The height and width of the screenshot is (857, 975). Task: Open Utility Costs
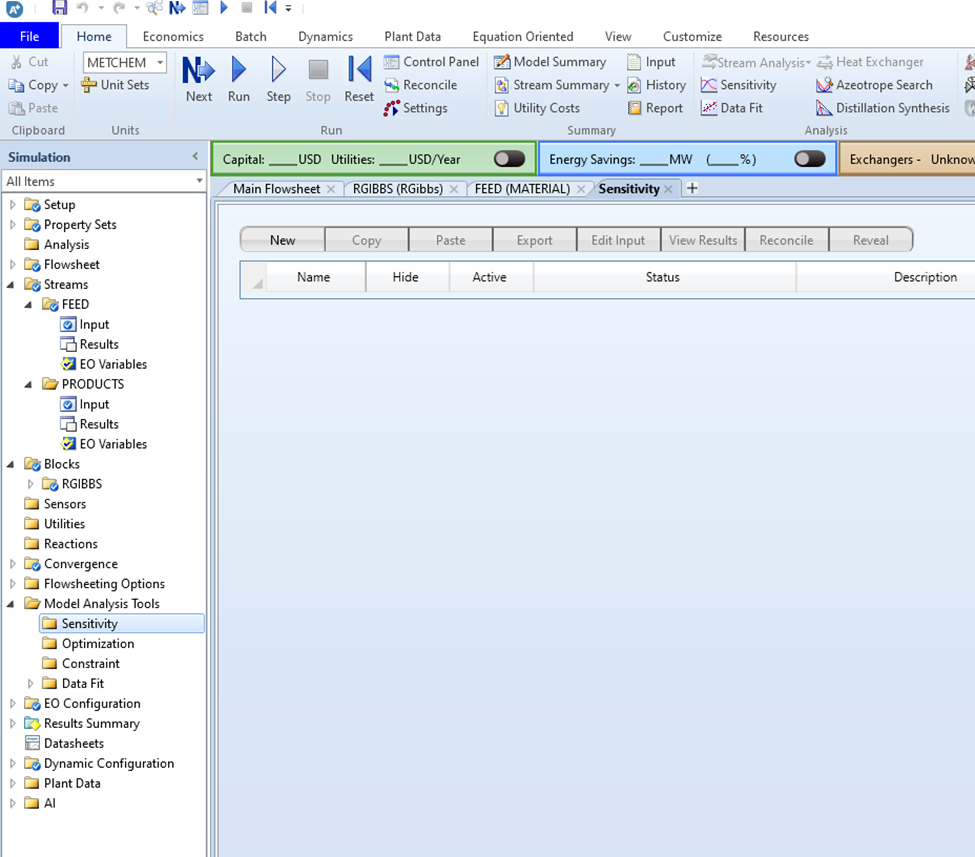click(537, 108)
